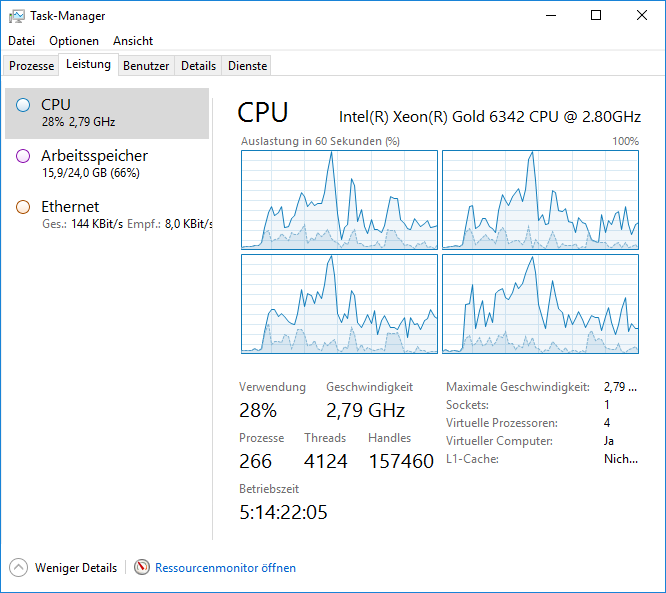666x593 pixels.
Task: Click the Ressourcenmonitor gauge icon
Action: point(142,568)
